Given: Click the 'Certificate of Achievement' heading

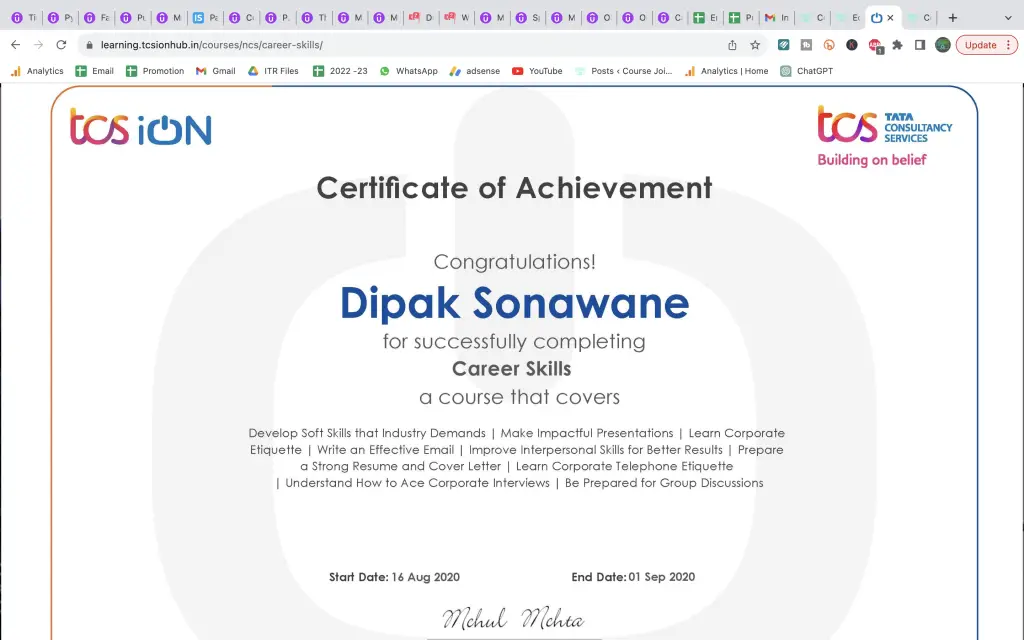Looking at the screenshot, I should pyautogui.click(x=514, y=188).
